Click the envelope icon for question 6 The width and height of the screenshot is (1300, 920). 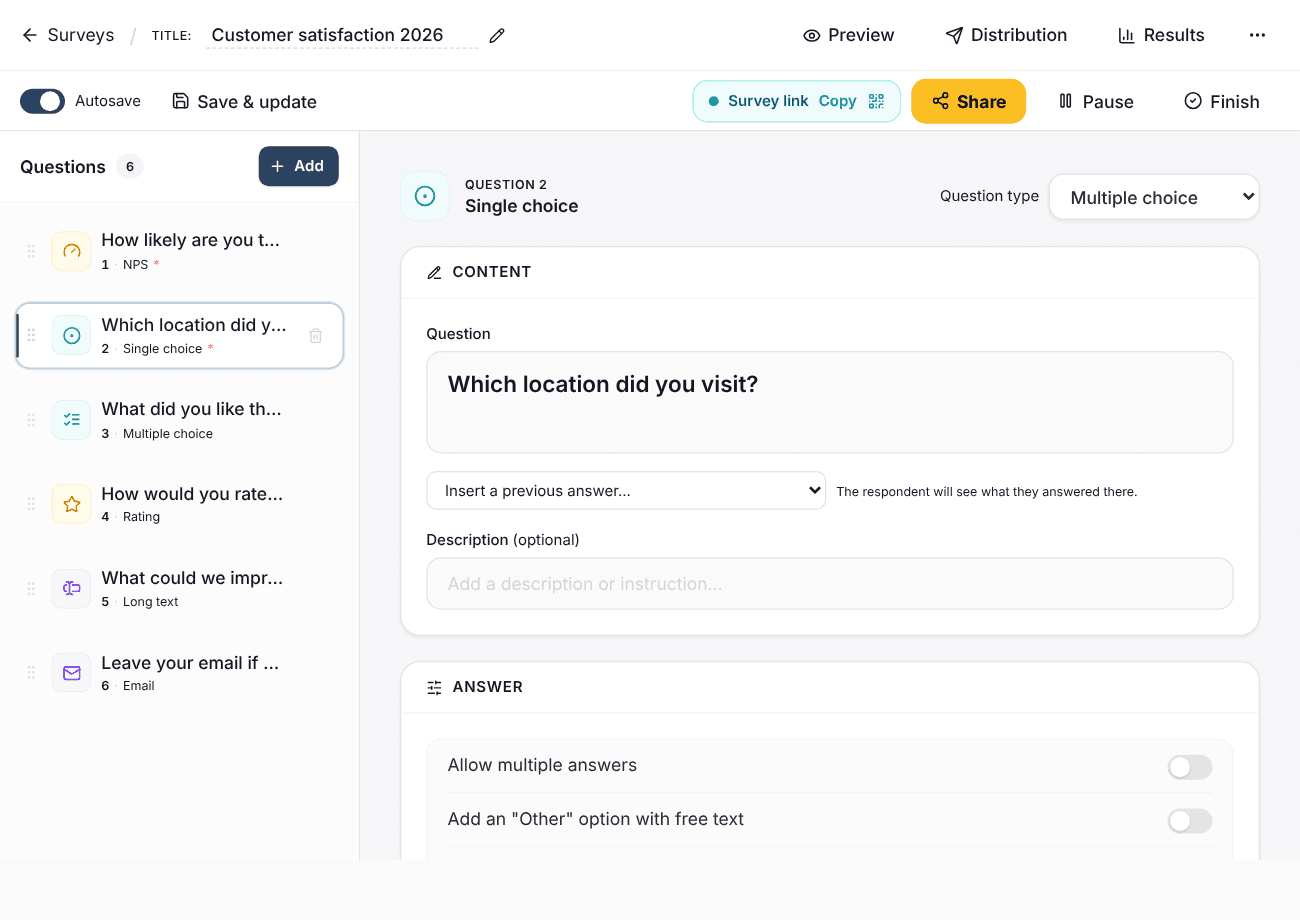click(x=72, y=673)
